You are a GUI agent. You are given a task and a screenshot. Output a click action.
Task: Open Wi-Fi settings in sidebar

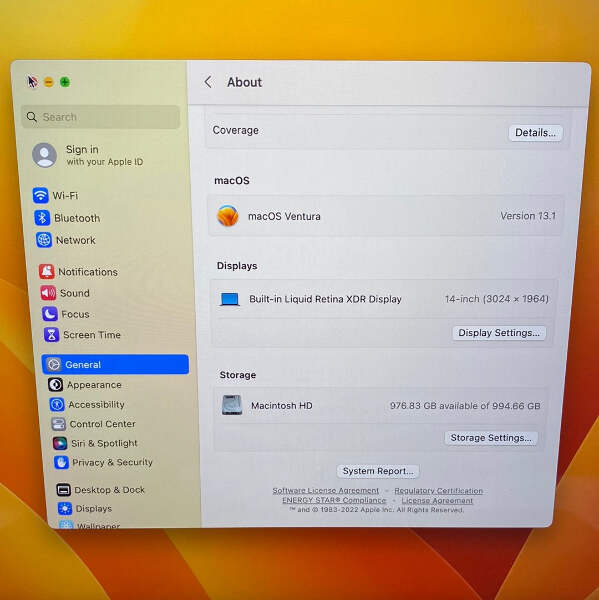pos(55,196)
